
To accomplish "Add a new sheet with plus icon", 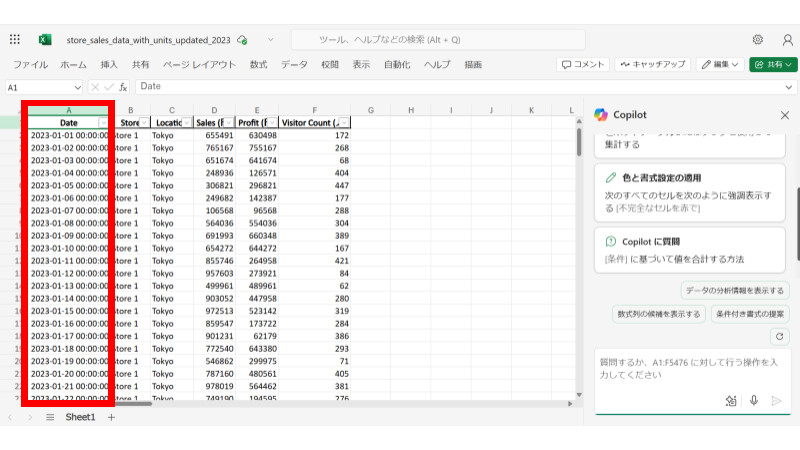I will tap(111, 417).
